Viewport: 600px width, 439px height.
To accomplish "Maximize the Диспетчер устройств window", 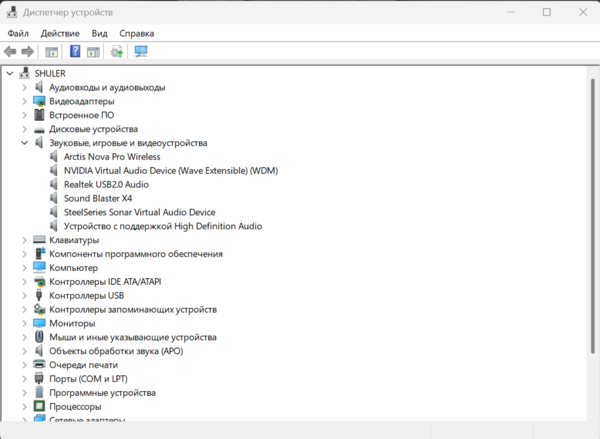I will (547, 12).
